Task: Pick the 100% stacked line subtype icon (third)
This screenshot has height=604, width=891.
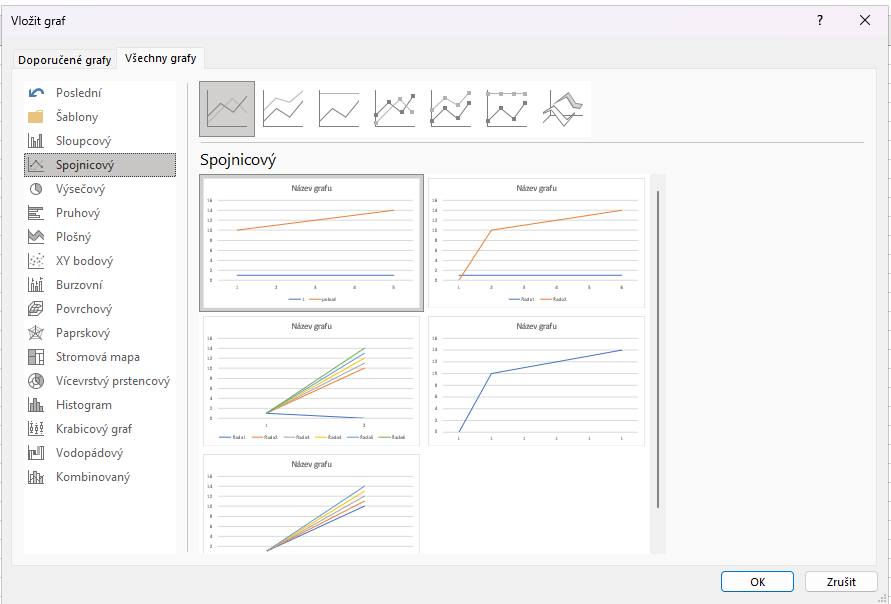Action: pyautogui.click(x=339, y=108)
